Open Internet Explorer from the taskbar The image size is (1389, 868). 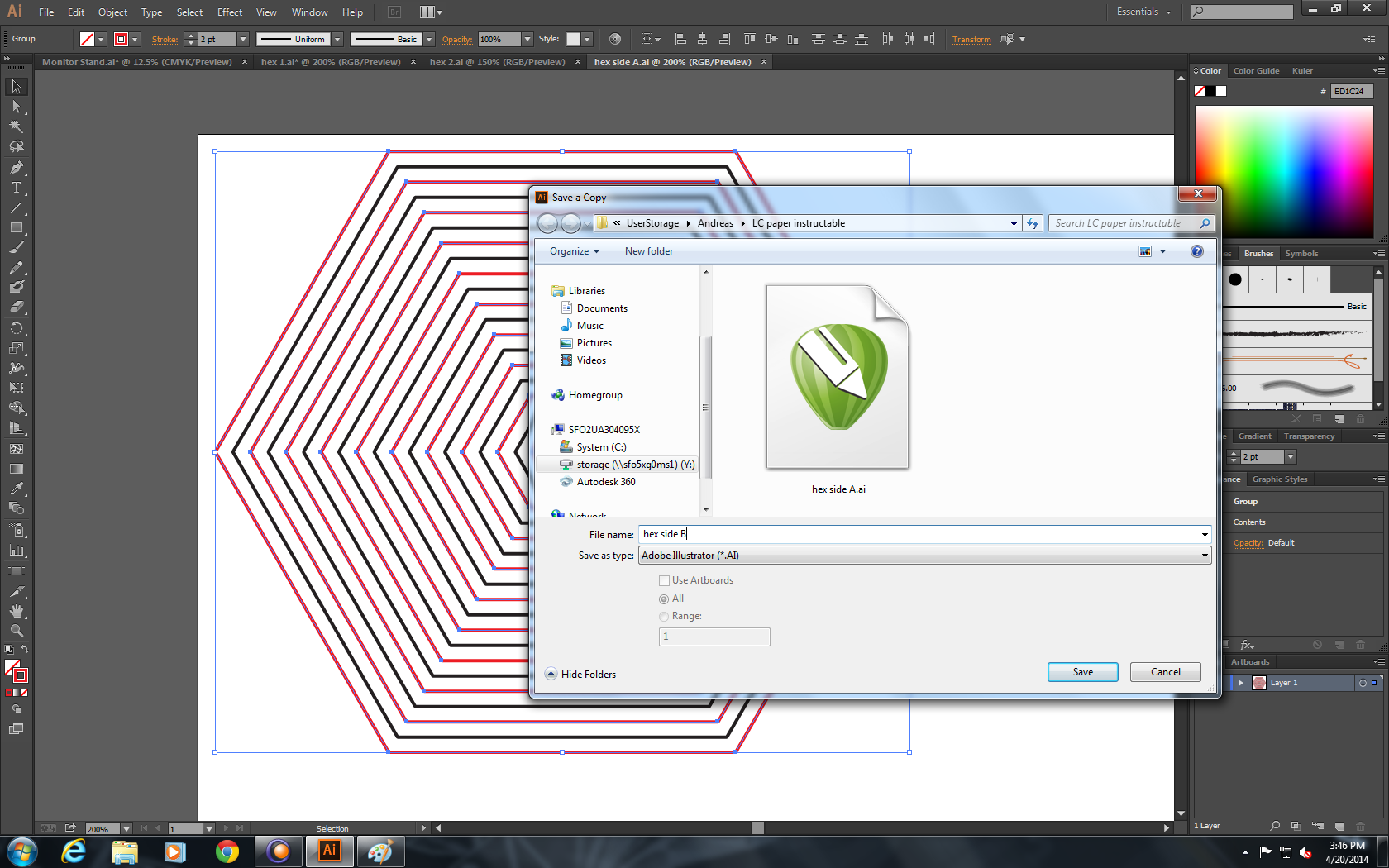74,851
